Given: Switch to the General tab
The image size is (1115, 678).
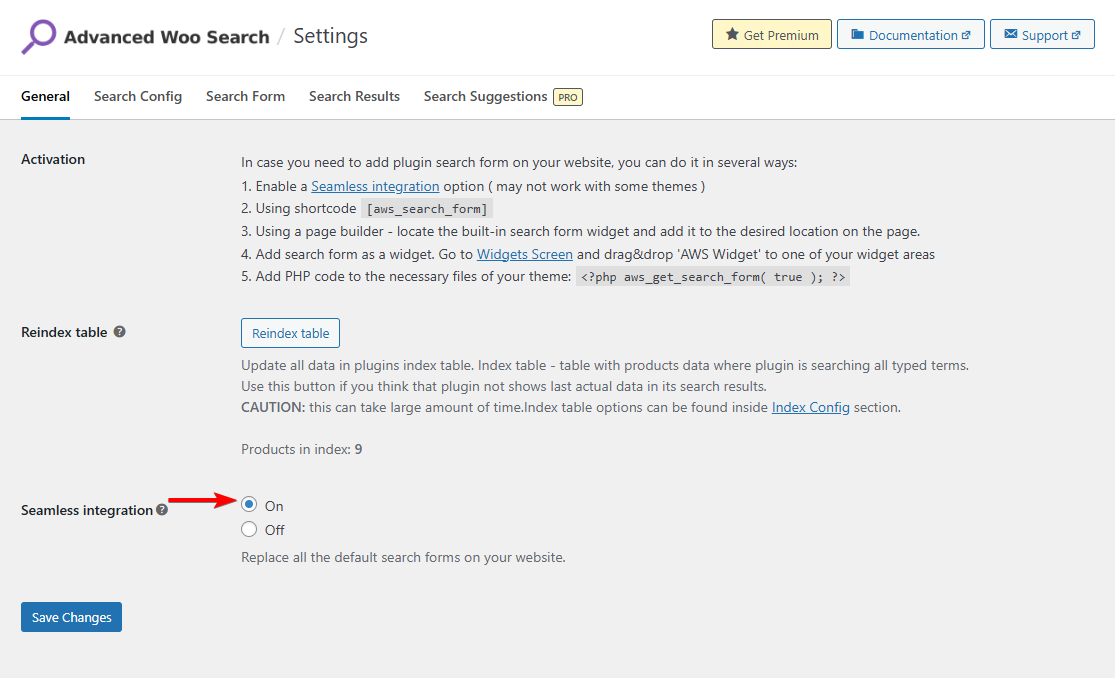Looking at the screenshot, I should 45,97.
